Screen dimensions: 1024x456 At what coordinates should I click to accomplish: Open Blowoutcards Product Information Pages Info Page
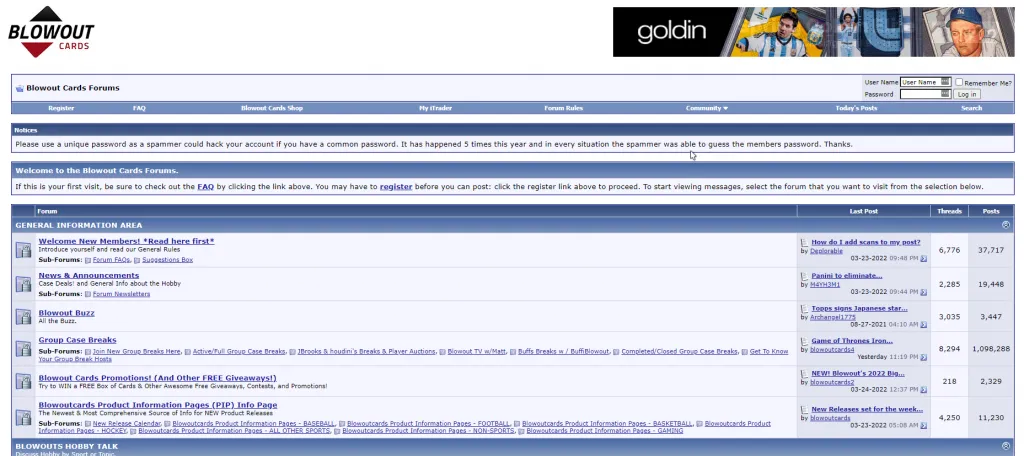(157, 405)
